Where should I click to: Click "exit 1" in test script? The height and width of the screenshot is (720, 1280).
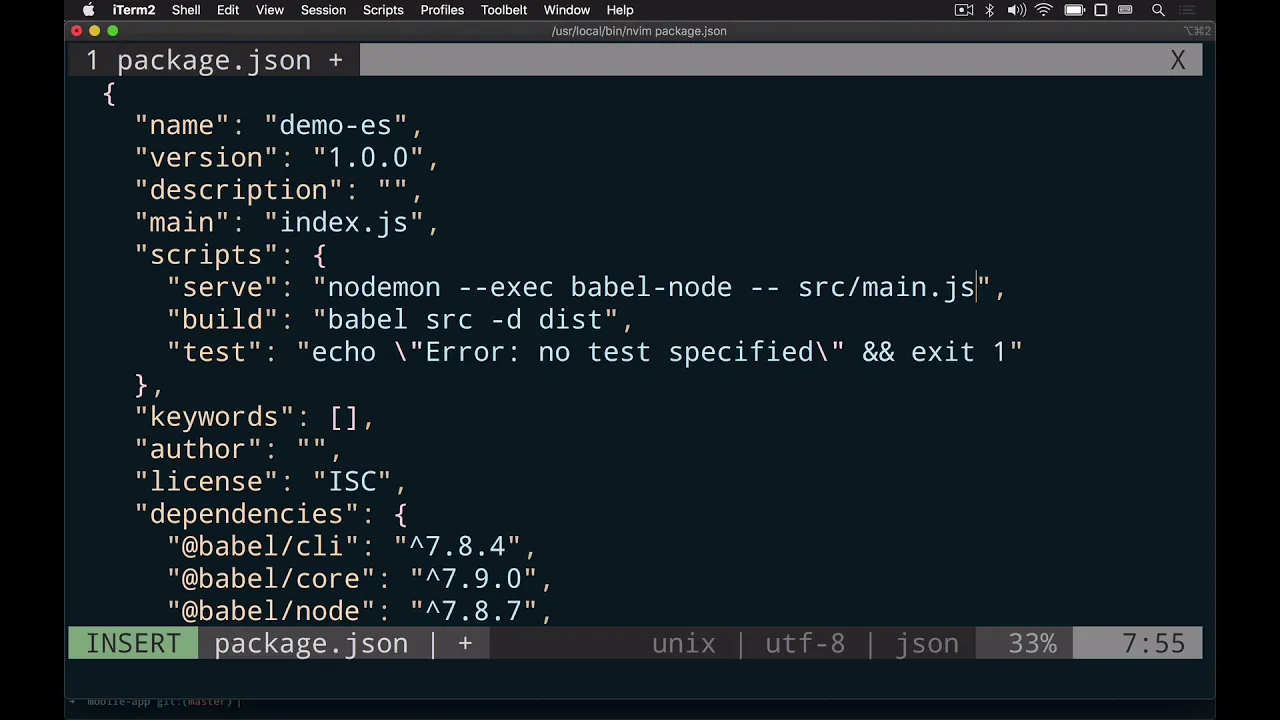(958, 352)
